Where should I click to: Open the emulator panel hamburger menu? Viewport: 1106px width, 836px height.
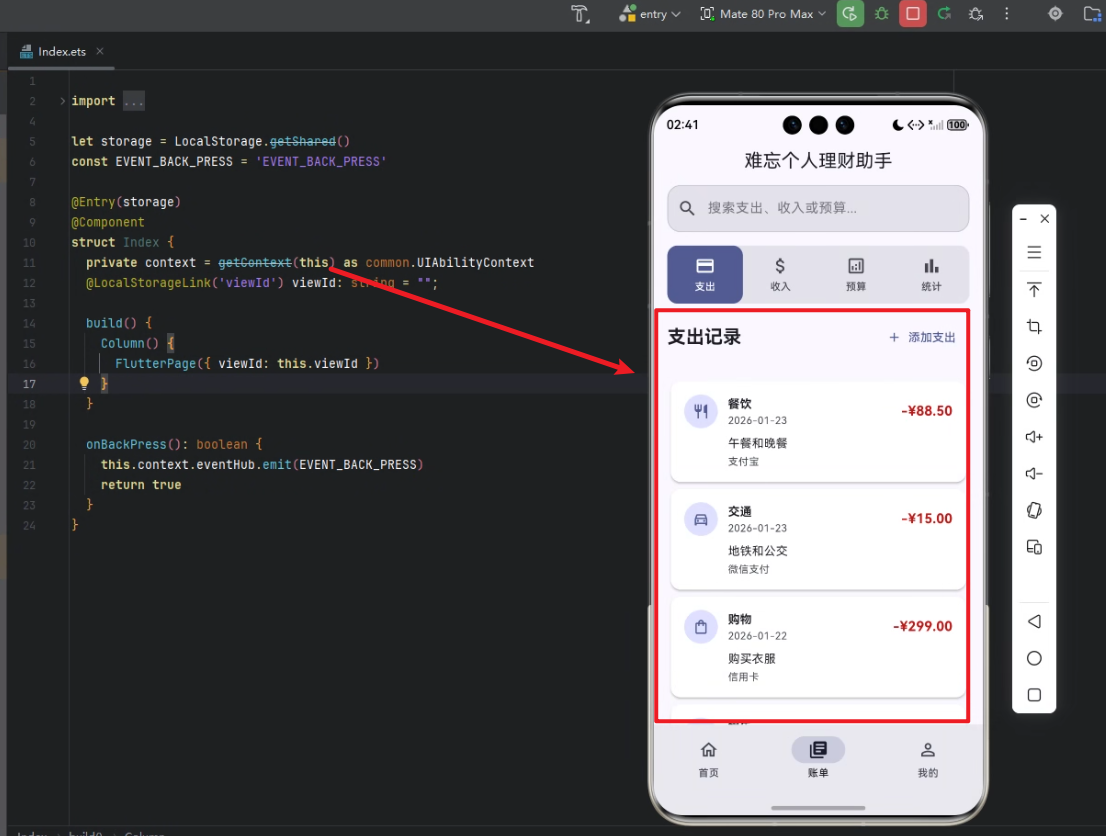pos(1034,253)
